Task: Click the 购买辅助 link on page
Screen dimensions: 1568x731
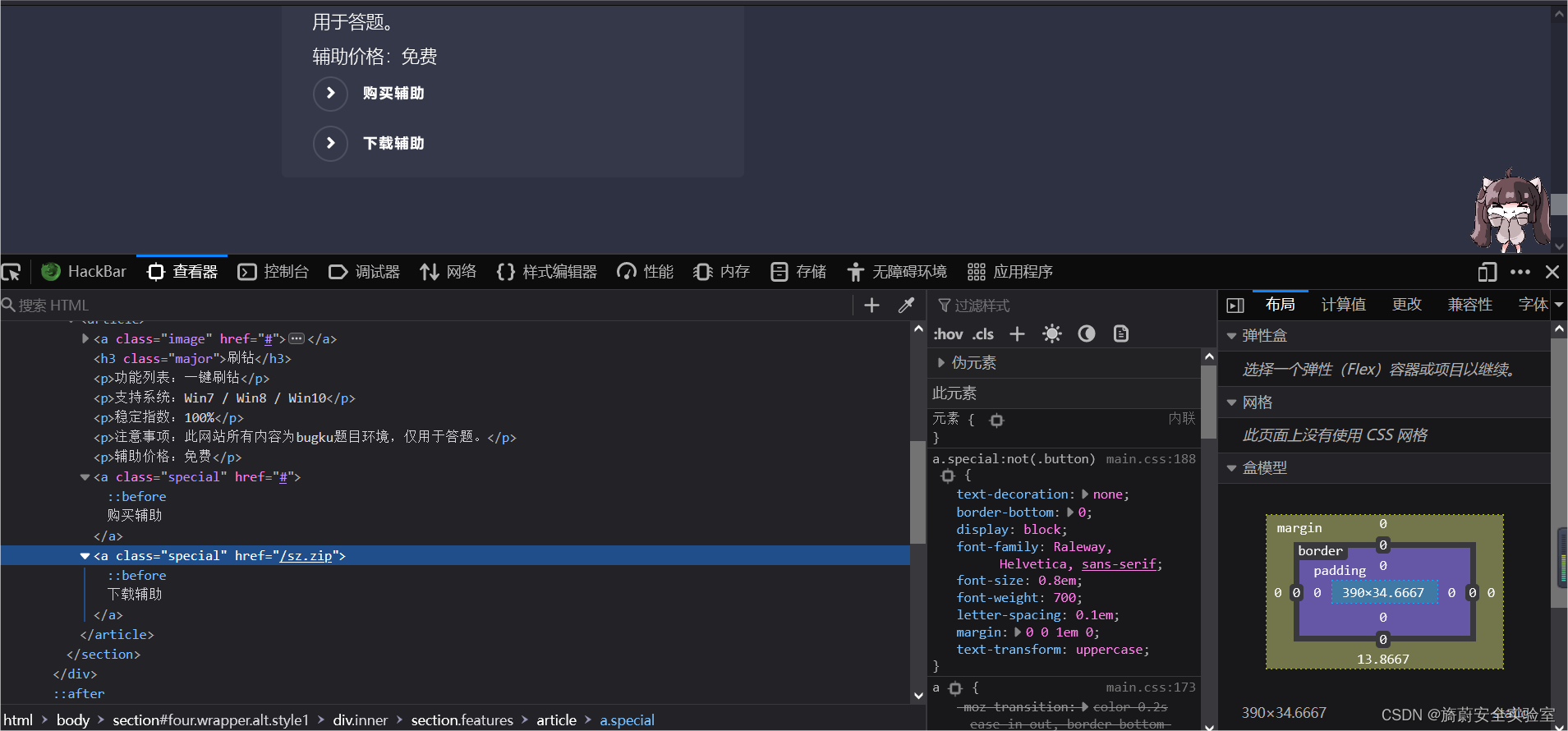Action: tap(393, 93)
